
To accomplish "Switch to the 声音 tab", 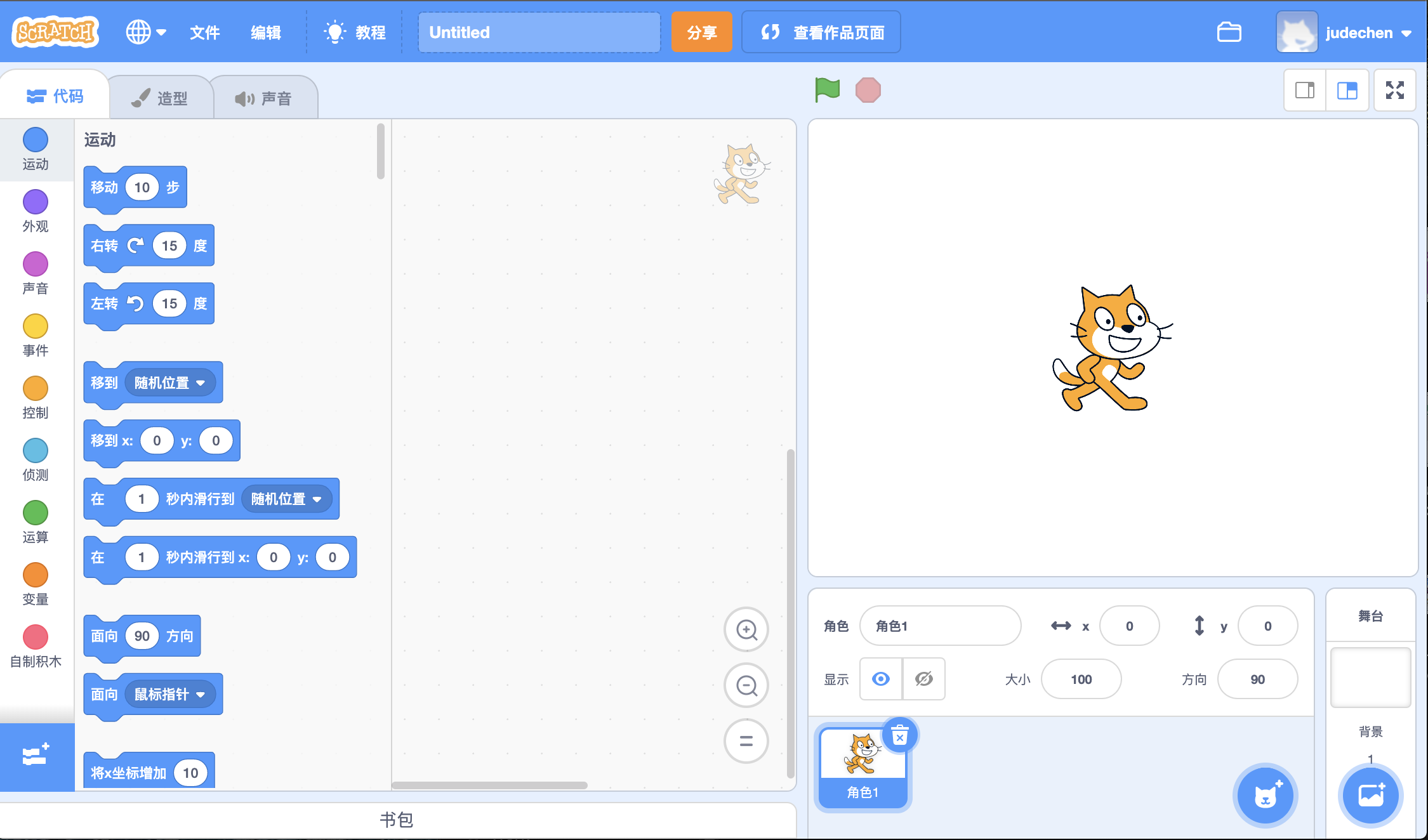I will click(264, 98).
